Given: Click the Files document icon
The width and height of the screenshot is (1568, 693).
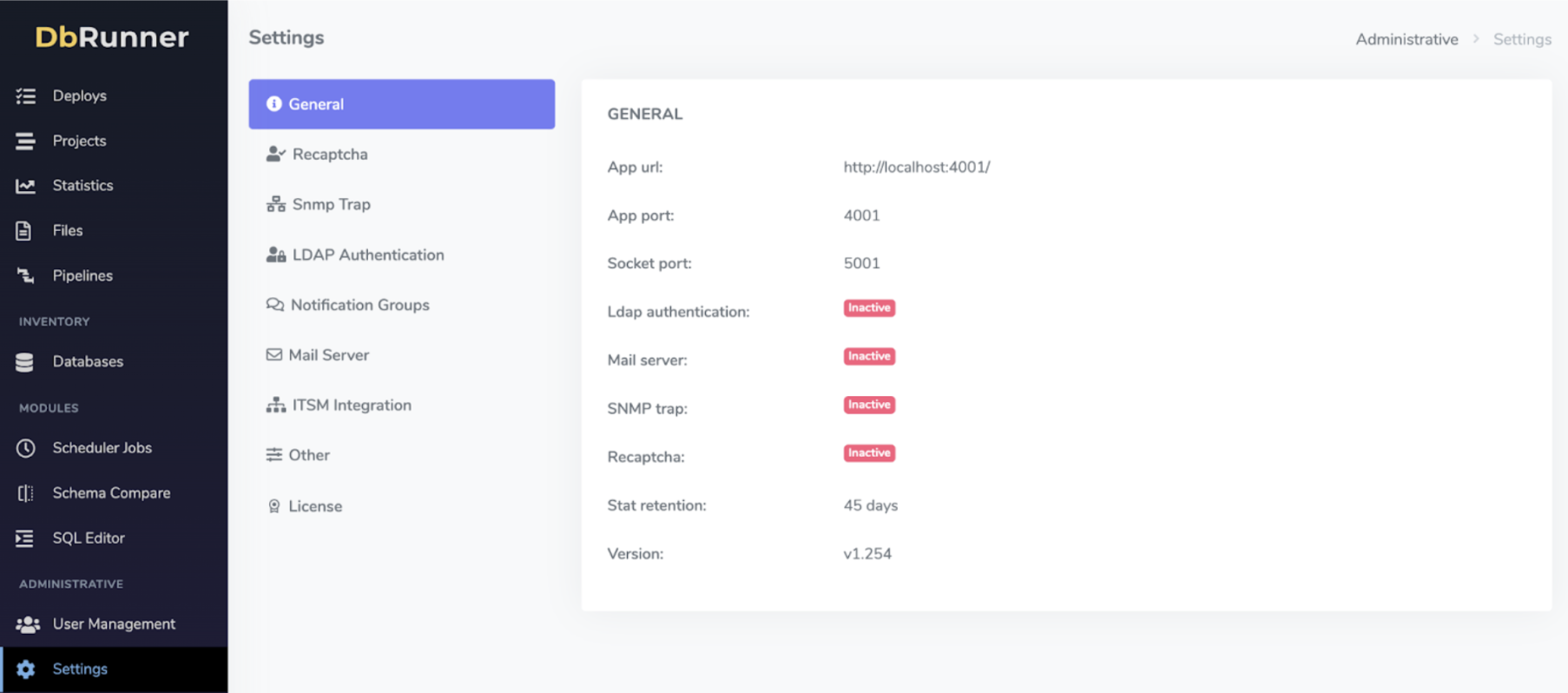Looking at the screenshot, I should (24, 231).
